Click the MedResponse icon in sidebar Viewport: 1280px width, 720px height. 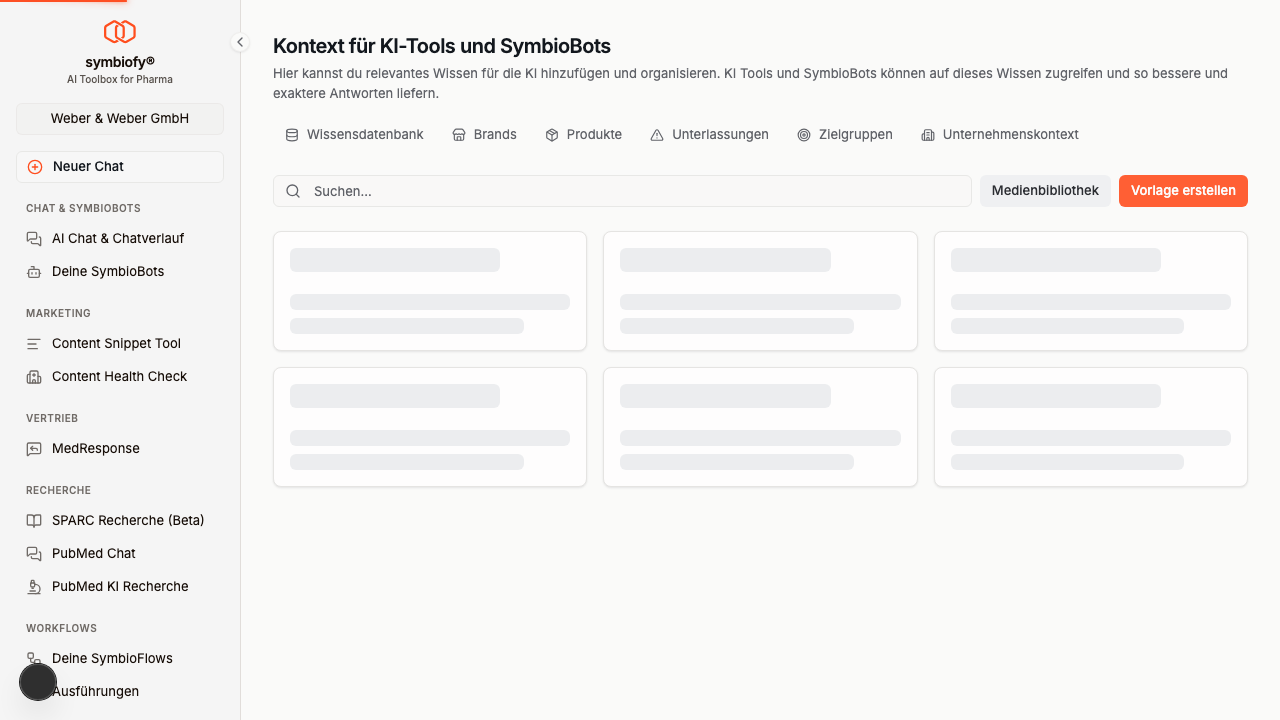(34, 449)
